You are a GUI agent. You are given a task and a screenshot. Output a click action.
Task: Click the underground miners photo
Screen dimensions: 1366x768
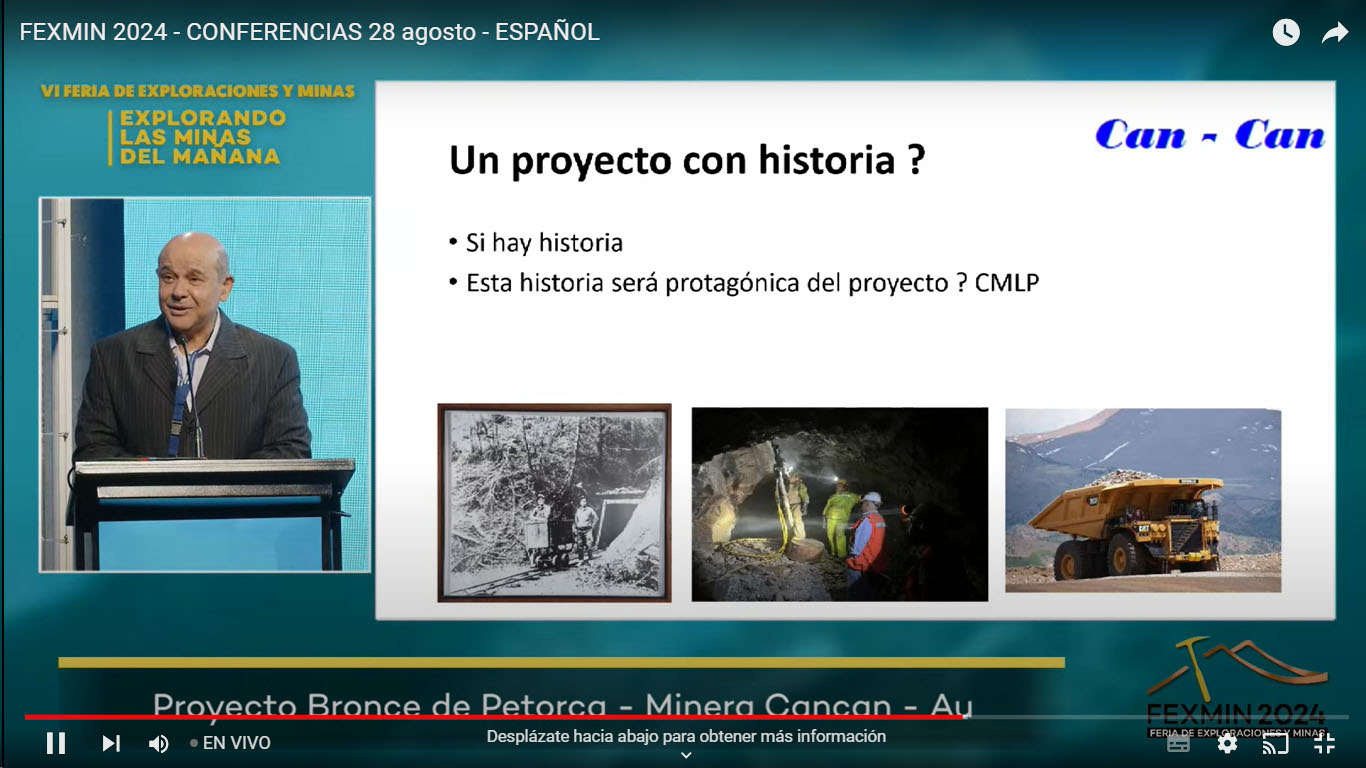point(839,503)
